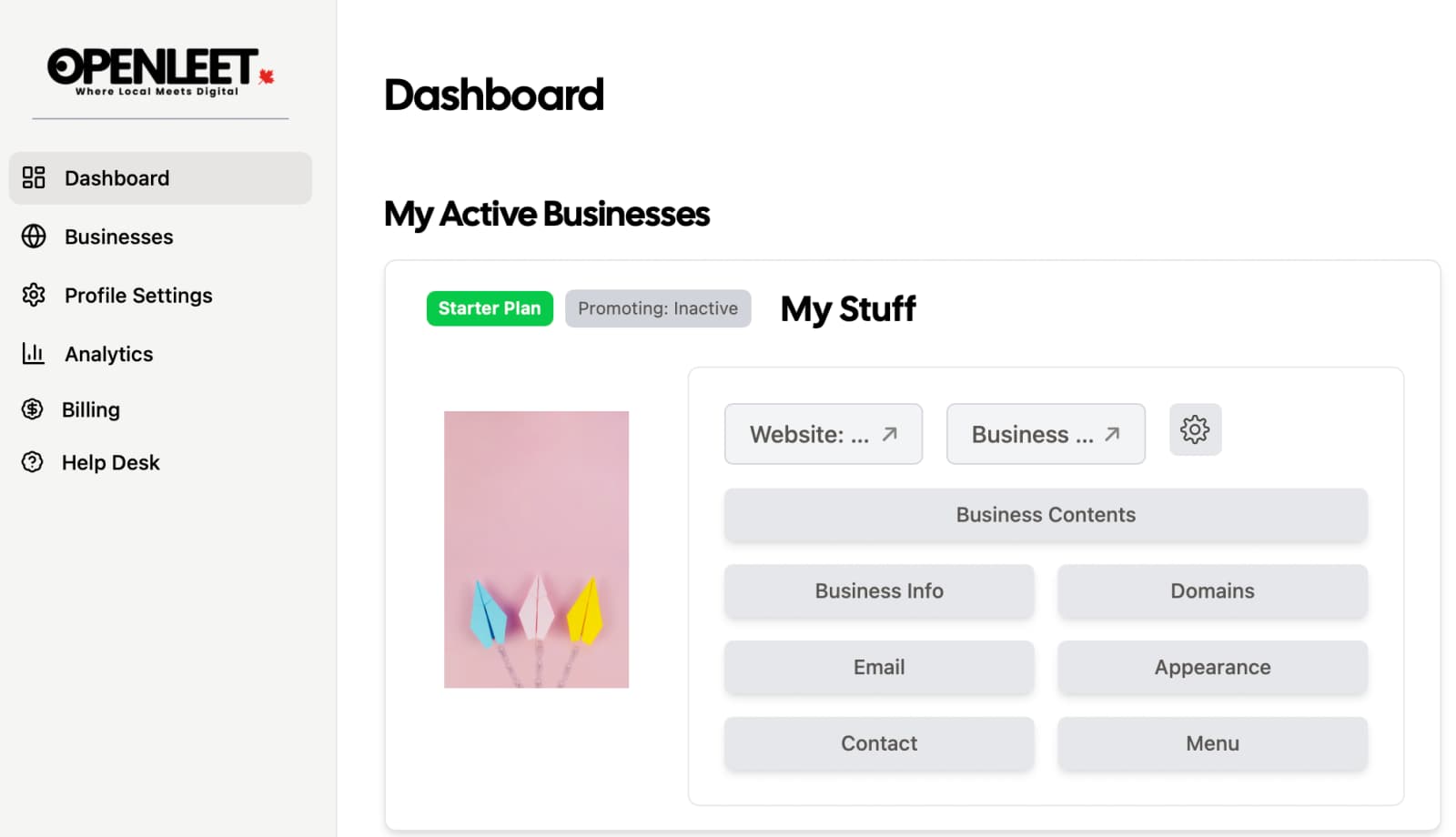Click the paper planes business thumbnail image

click(x=536, y=548)
